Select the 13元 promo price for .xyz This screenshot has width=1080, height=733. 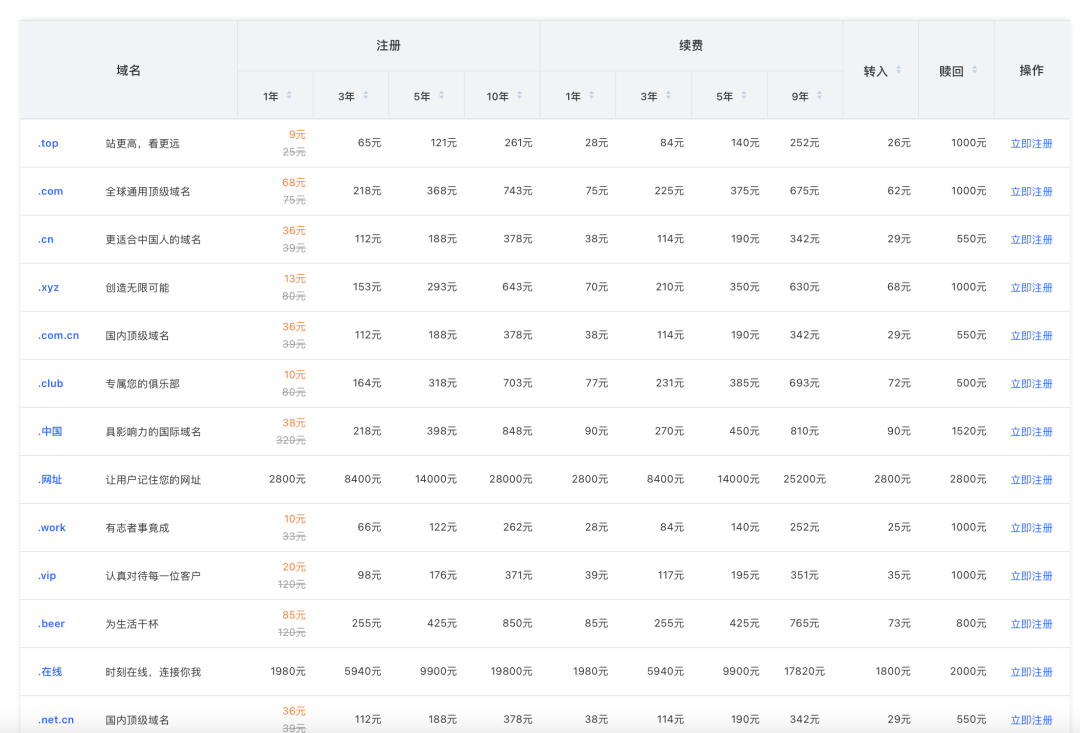[x=294, y=278]
